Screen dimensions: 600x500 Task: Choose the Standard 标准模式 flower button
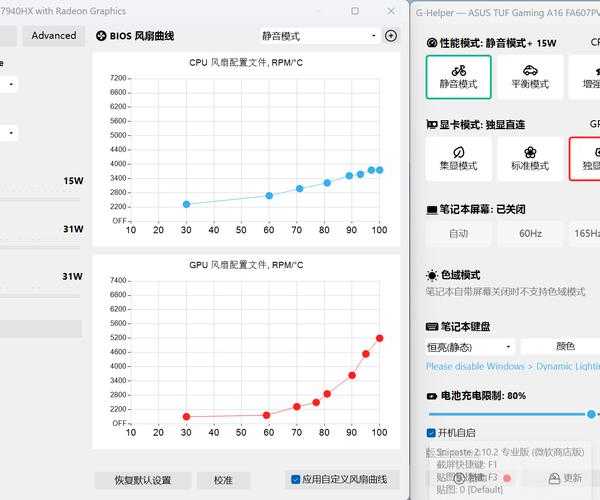530,159
